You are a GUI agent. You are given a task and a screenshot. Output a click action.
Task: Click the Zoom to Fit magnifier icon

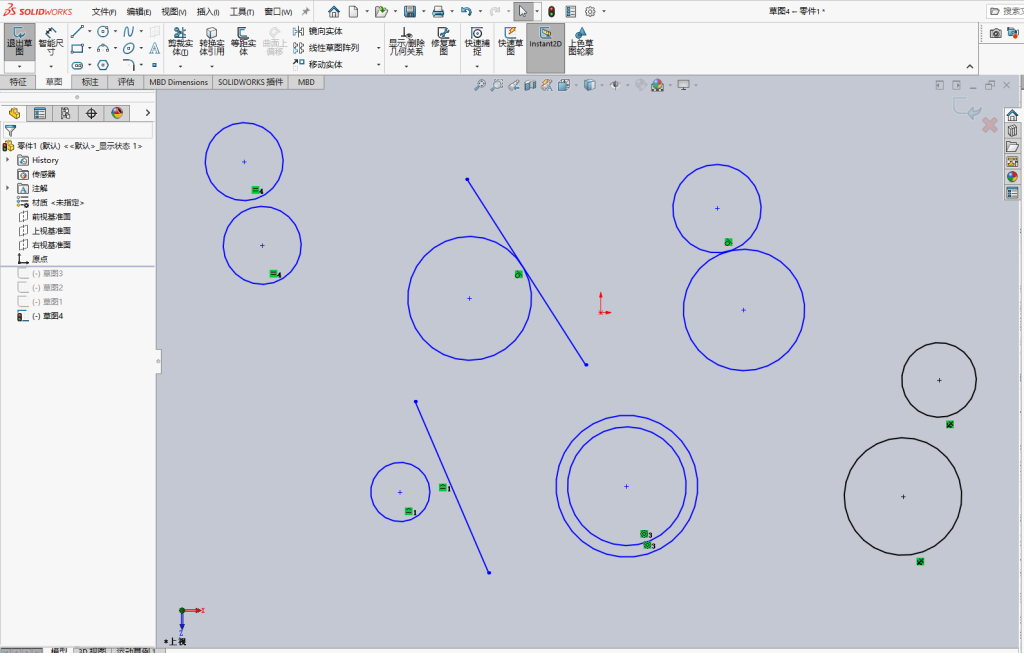480,85
